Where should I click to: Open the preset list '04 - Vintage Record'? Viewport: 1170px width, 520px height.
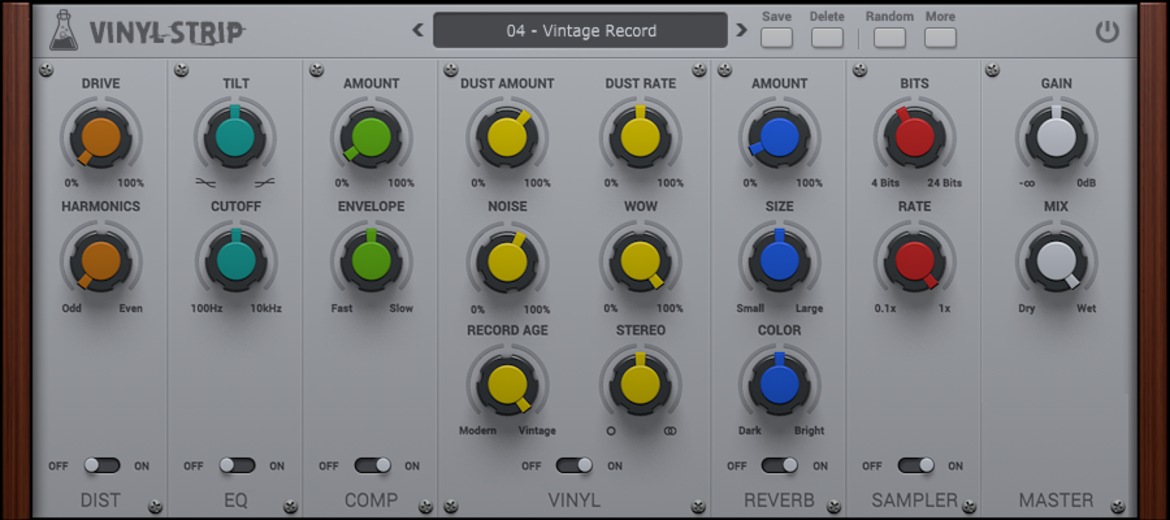pos(581,31)
